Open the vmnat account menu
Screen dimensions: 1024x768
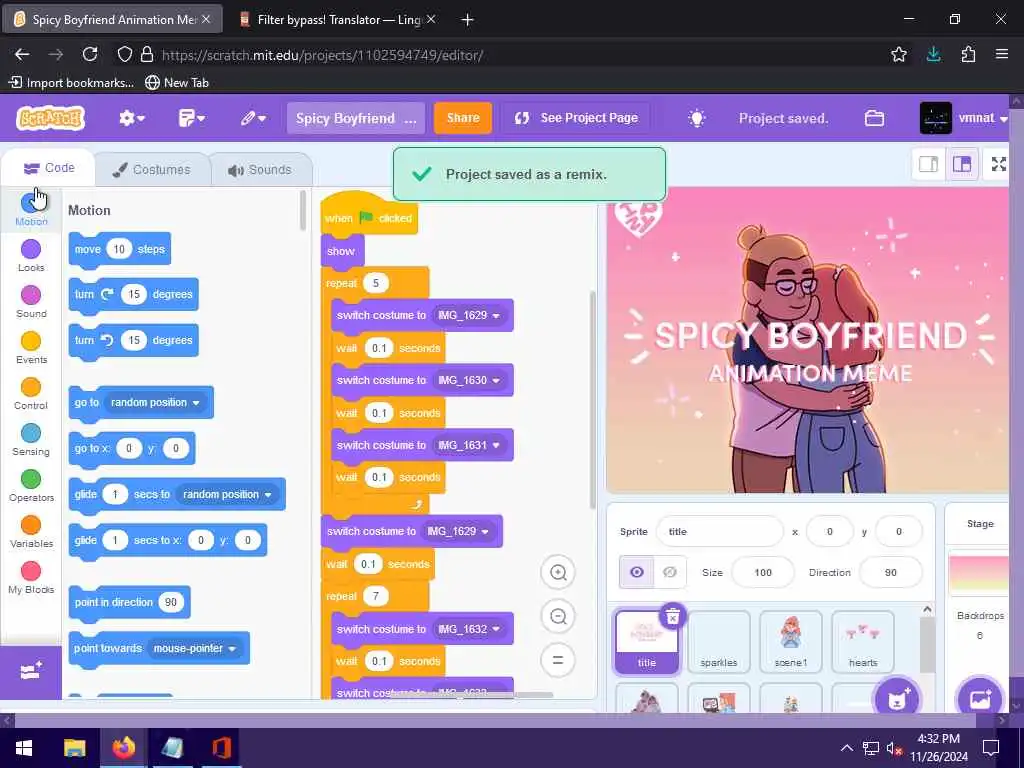pos(964,118)
